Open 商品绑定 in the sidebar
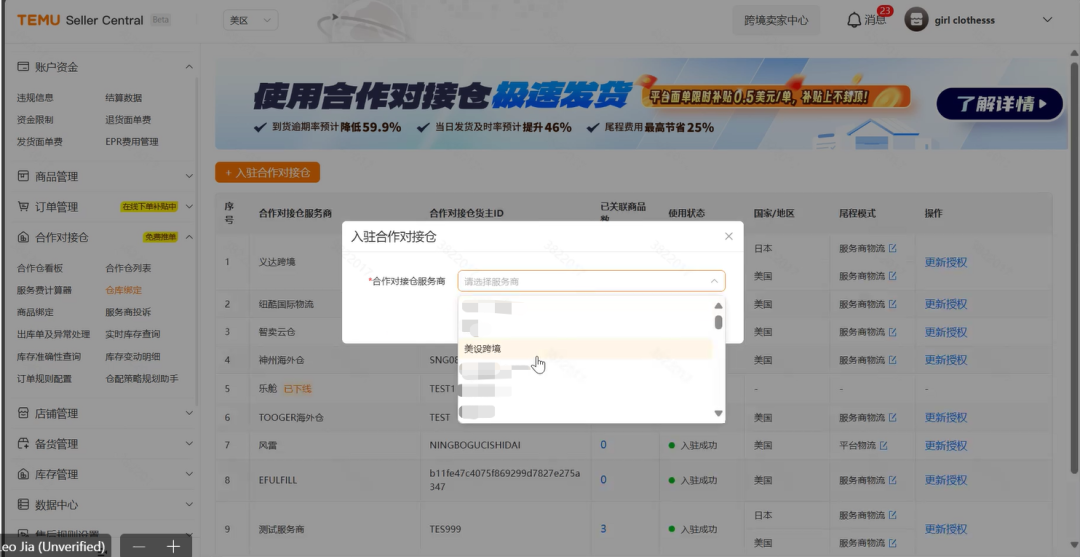The height and width of the screenshot is (557, 1080). [35, 313]
